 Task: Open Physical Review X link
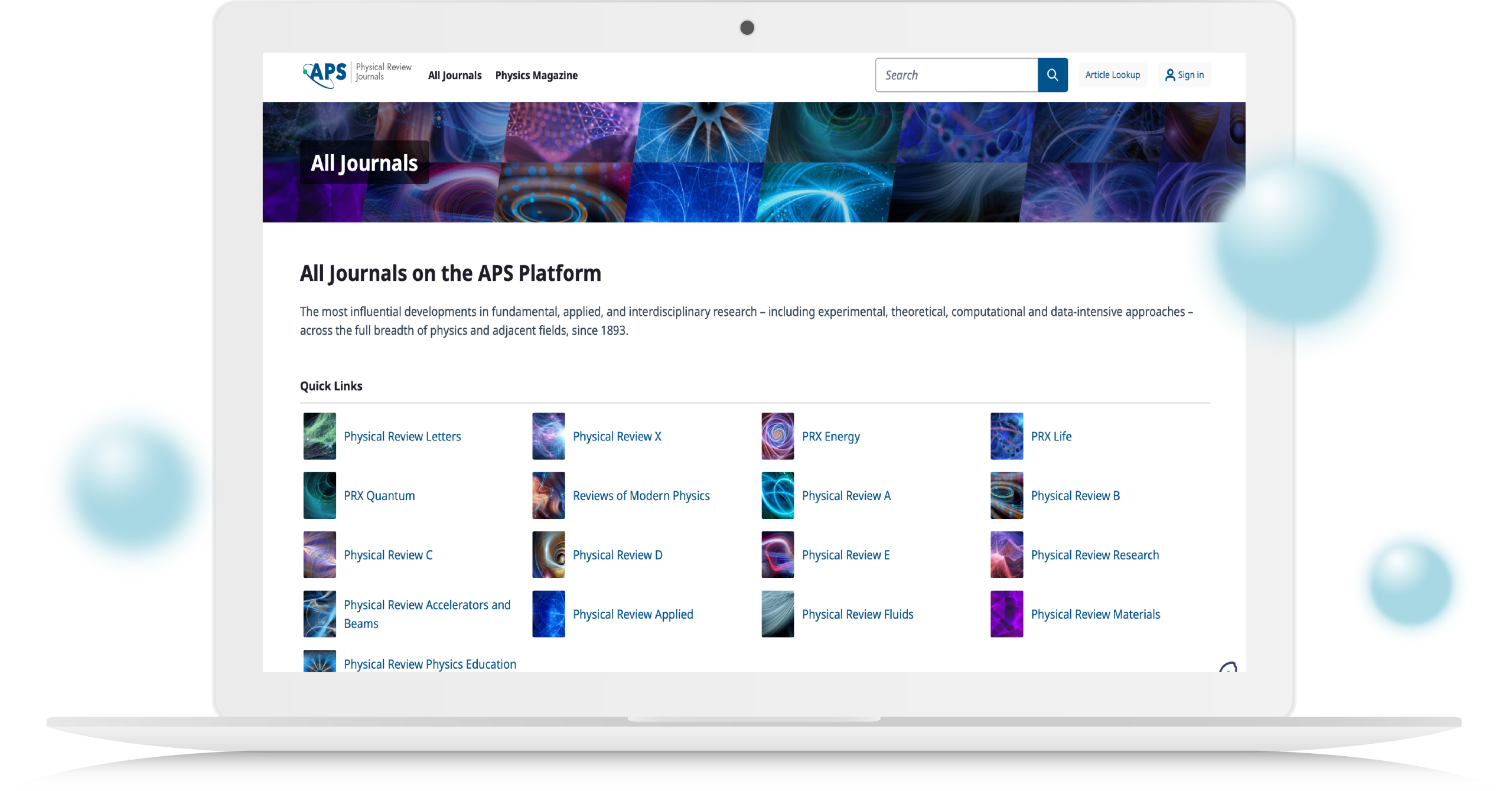617,436
